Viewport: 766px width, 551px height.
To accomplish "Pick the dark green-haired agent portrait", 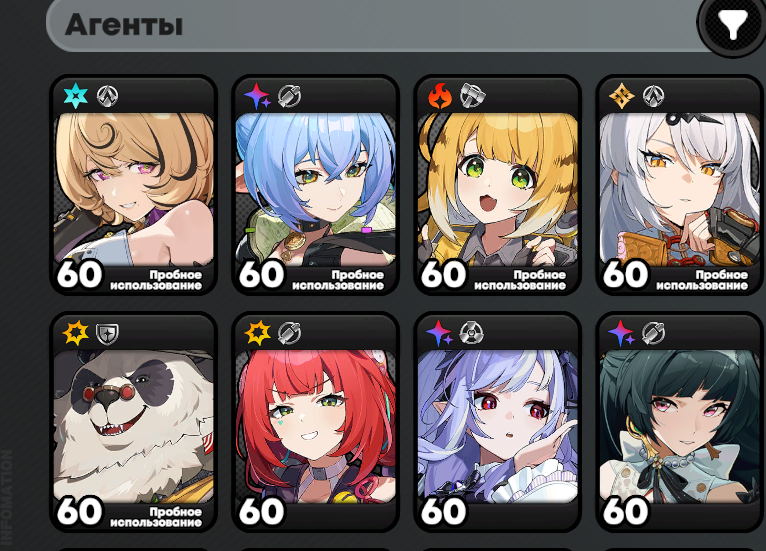I will click(680, 426).
